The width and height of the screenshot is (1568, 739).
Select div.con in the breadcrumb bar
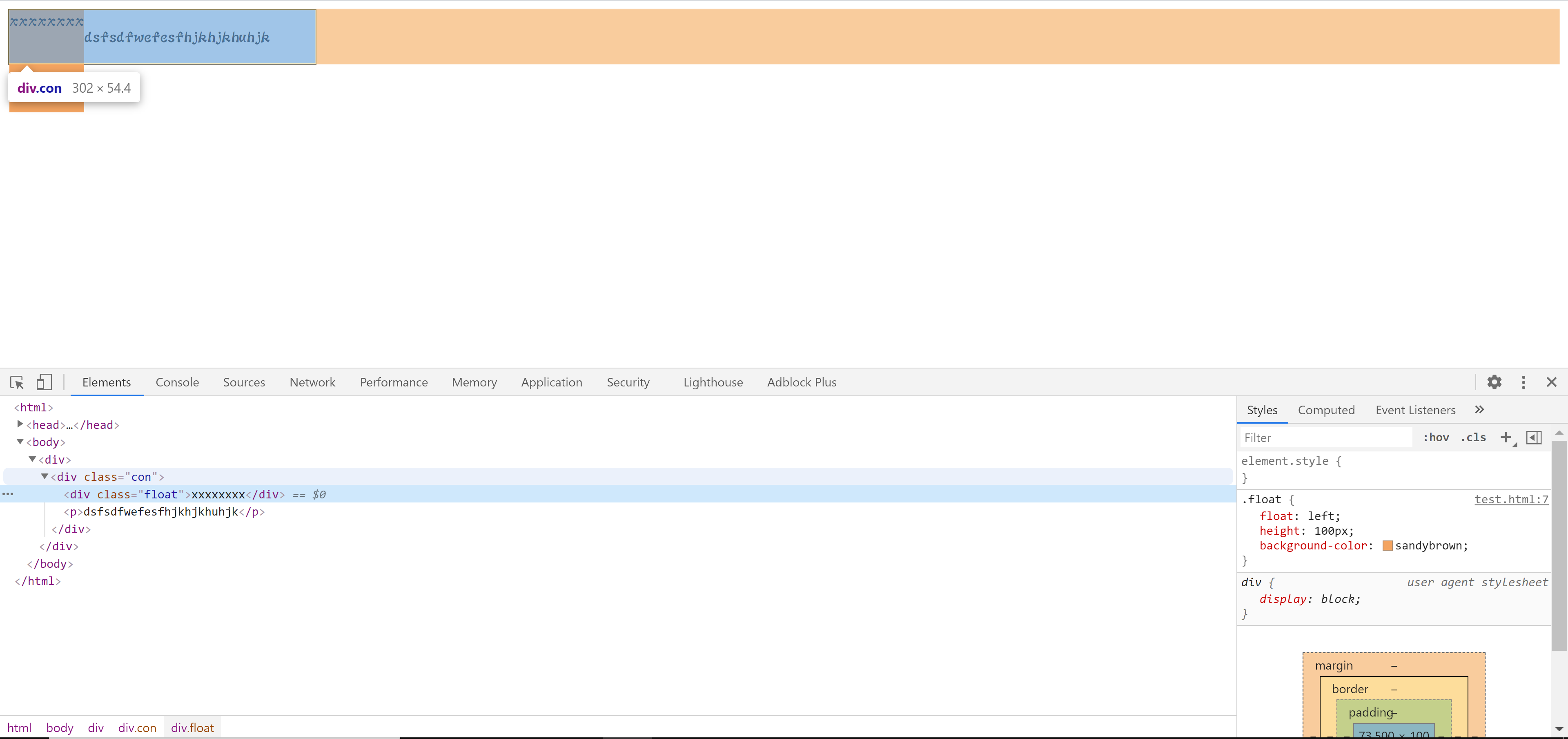point(137,728)
